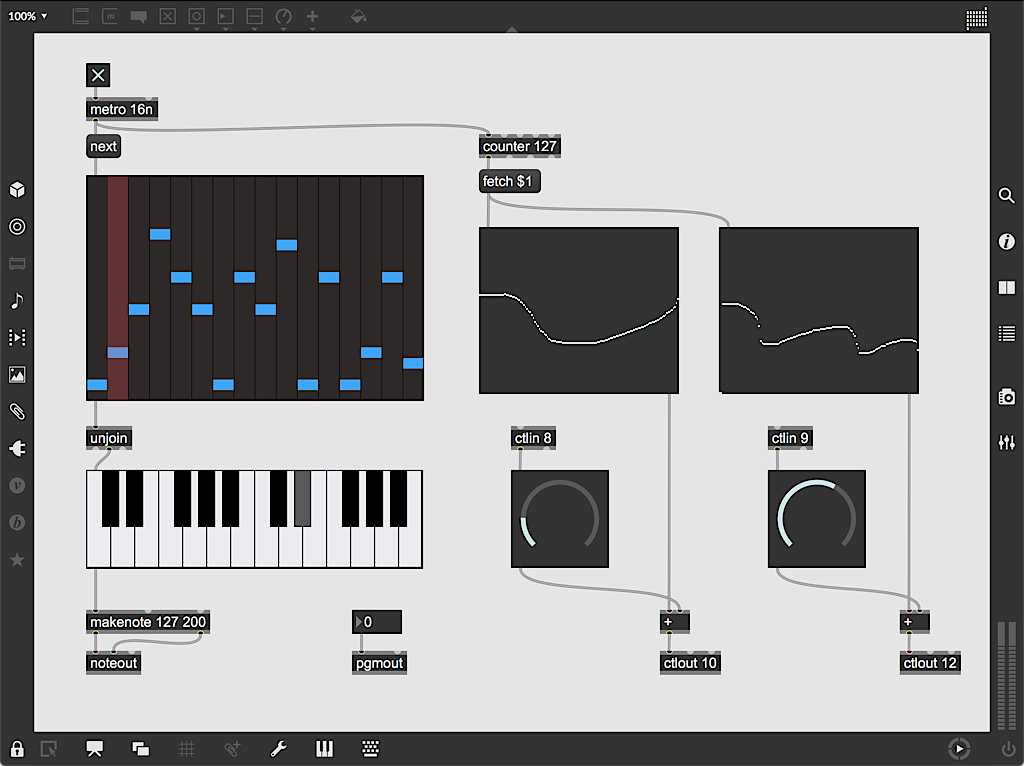Select the ctlout 12 object

coord(930,663)
